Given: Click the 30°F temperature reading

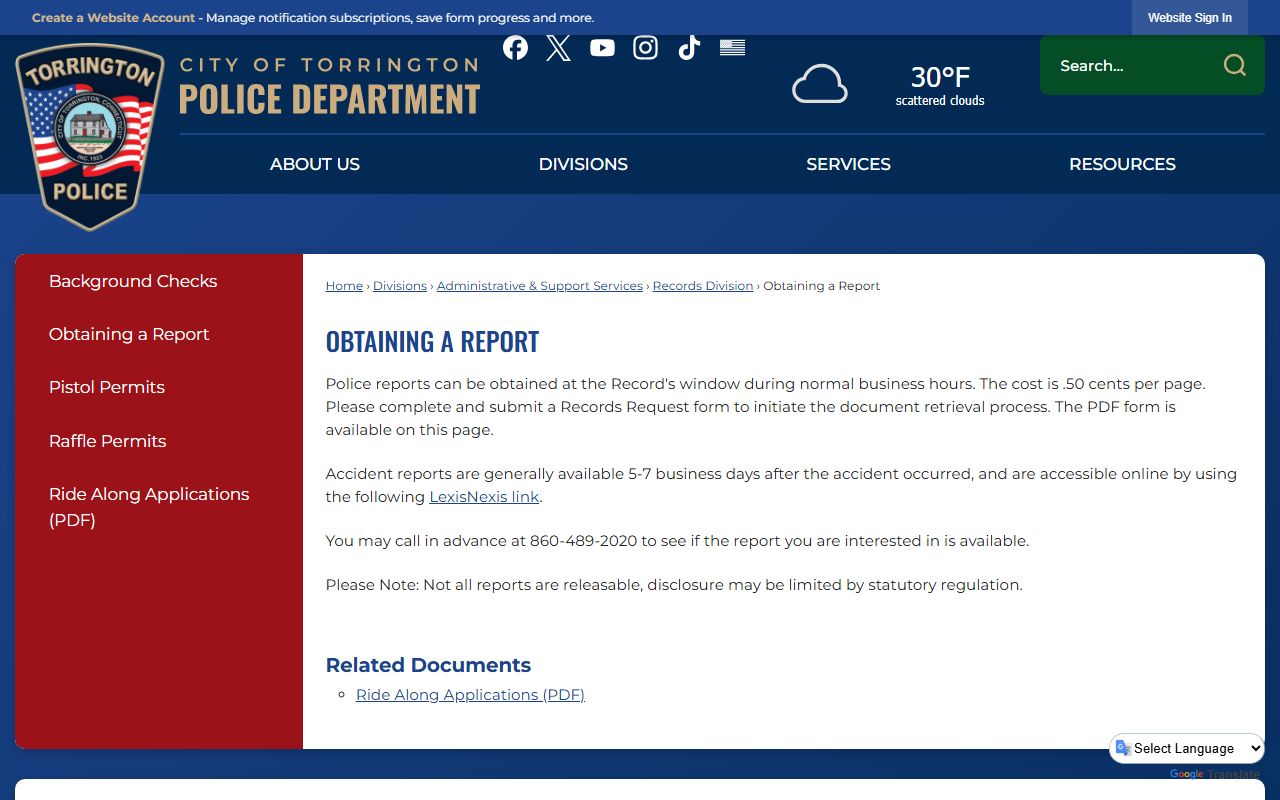Looking at the screenshot, I should click(940, 77).
